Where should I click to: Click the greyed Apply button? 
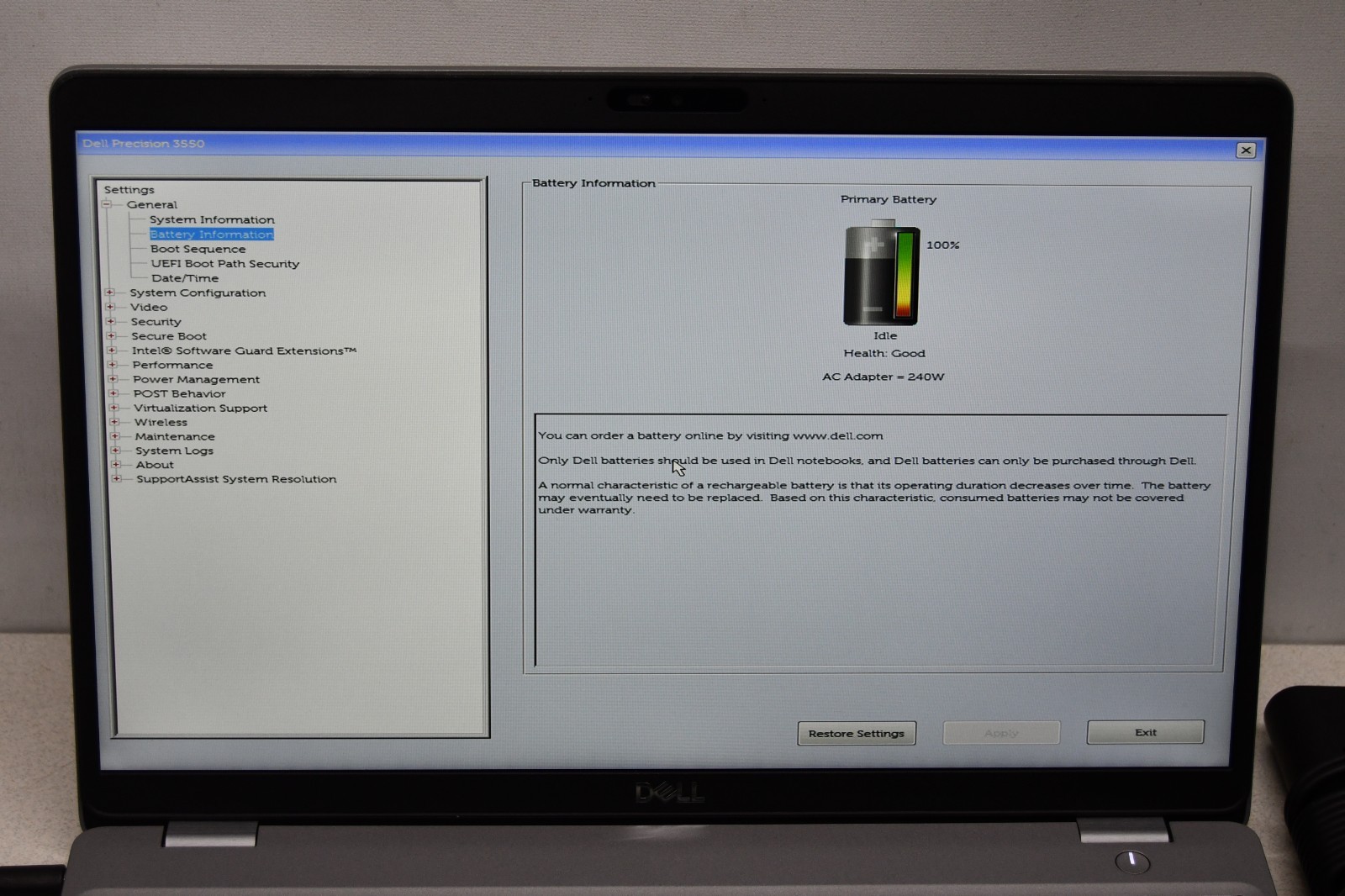click(1001, 733)
